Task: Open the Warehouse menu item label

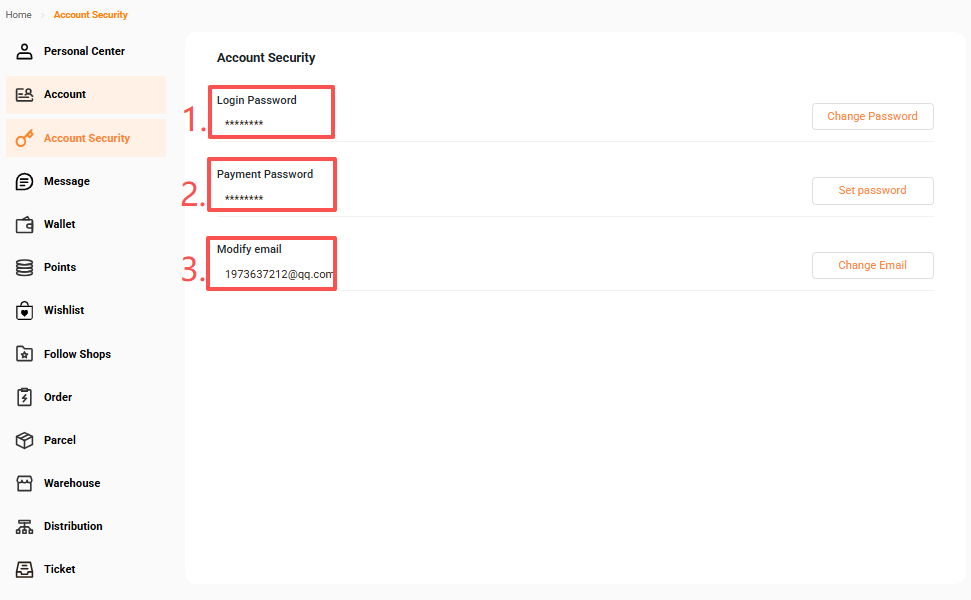Action: click(72, 483)
